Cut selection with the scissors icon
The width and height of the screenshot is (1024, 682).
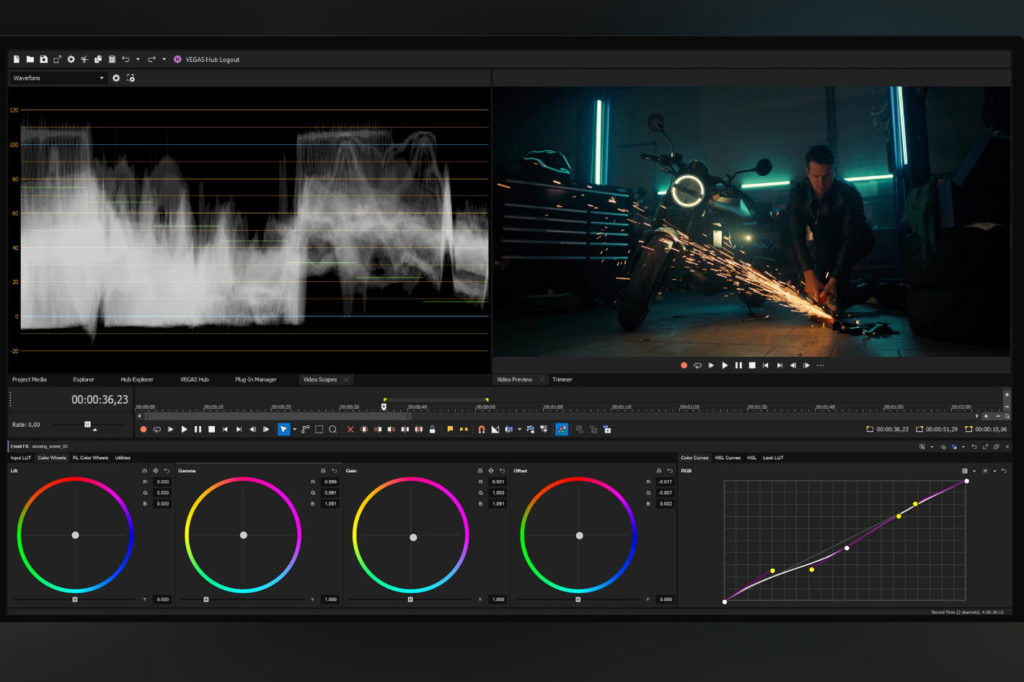click(x=85, y=59)
